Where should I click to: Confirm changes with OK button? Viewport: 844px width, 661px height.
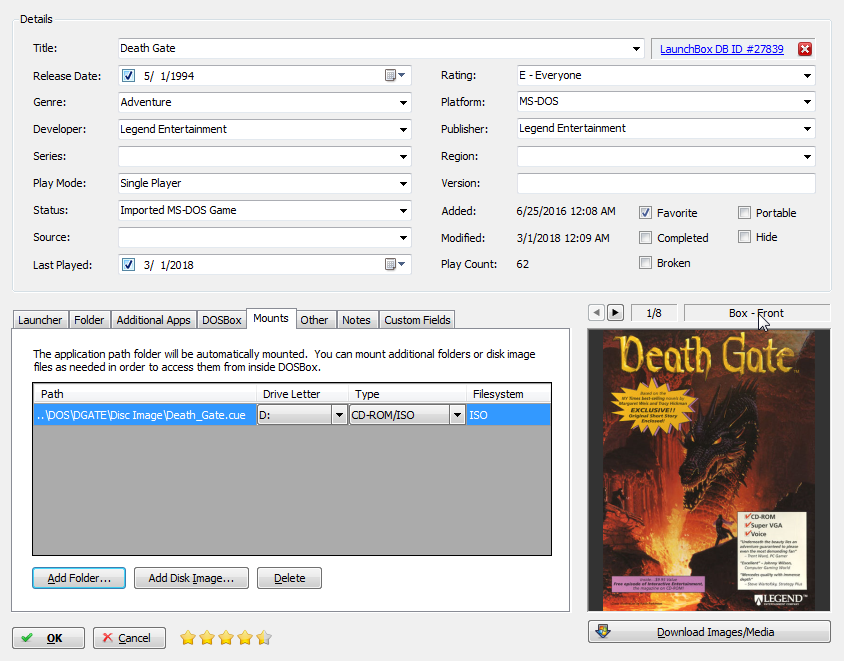pyautogui.click(x=48, y=638)
